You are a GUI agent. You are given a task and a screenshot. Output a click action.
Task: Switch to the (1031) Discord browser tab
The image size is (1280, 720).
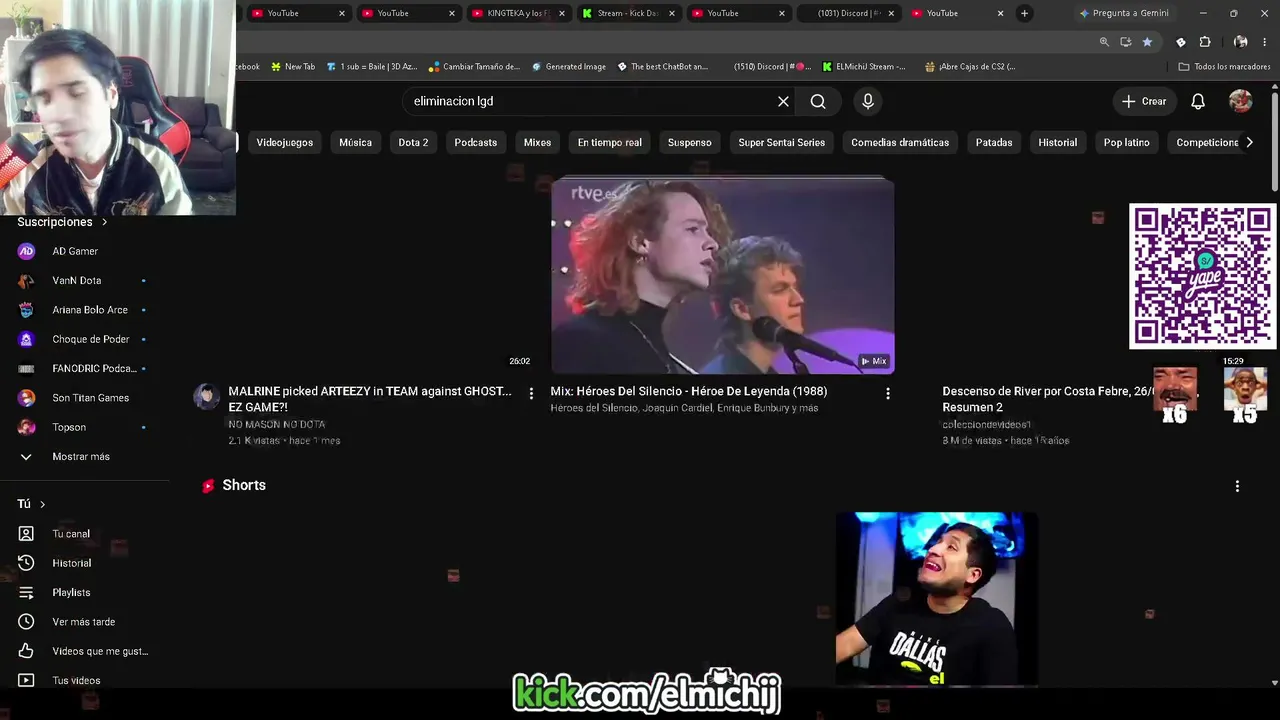846,13
